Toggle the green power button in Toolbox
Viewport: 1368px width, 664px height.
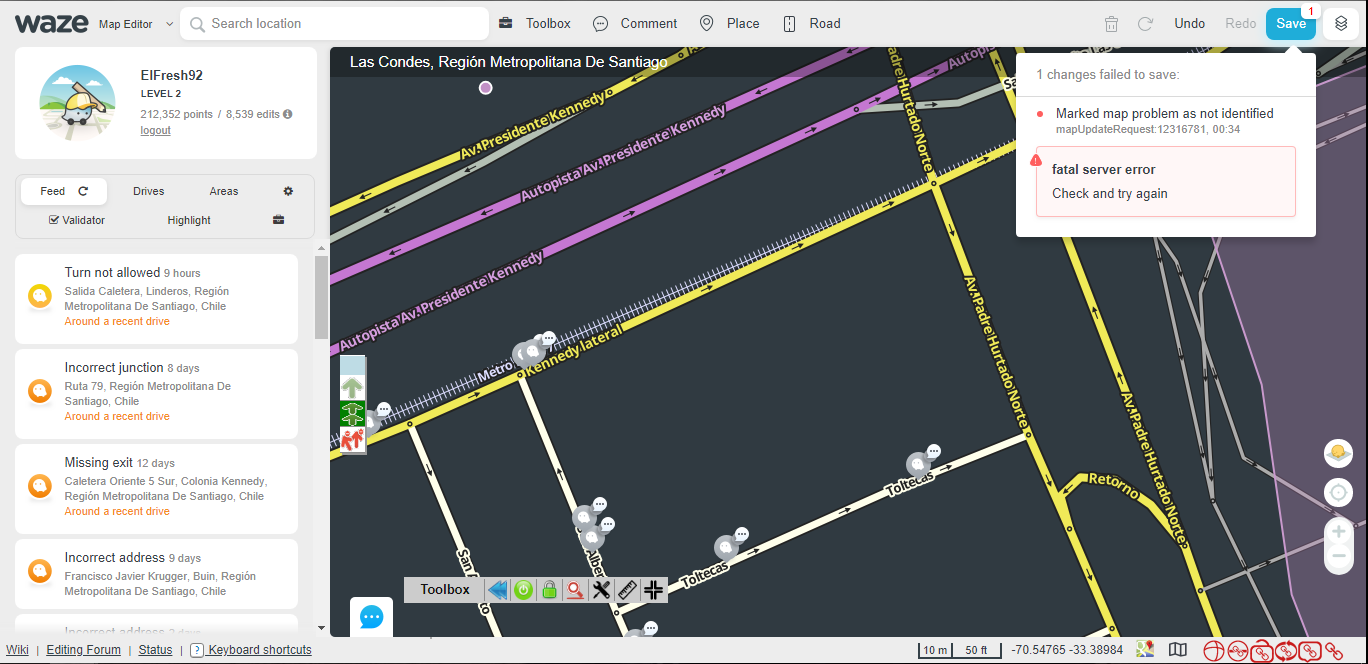pyautogui.click(x=523, y=590)
